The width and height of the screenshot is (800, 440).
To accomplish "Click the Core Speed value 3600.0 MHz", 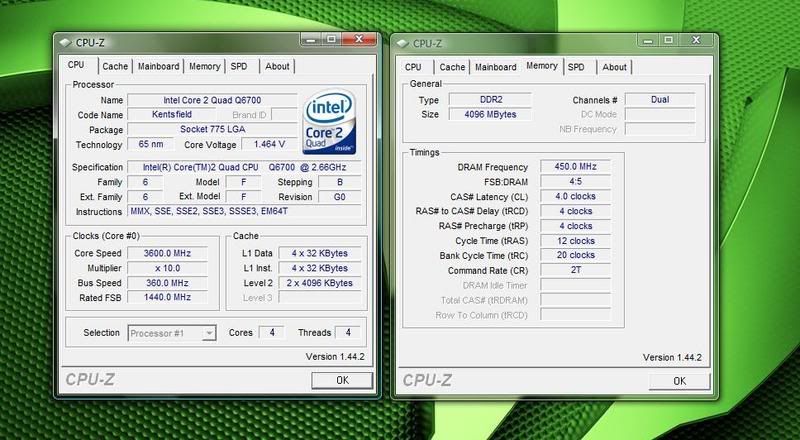I will (167, 253).
